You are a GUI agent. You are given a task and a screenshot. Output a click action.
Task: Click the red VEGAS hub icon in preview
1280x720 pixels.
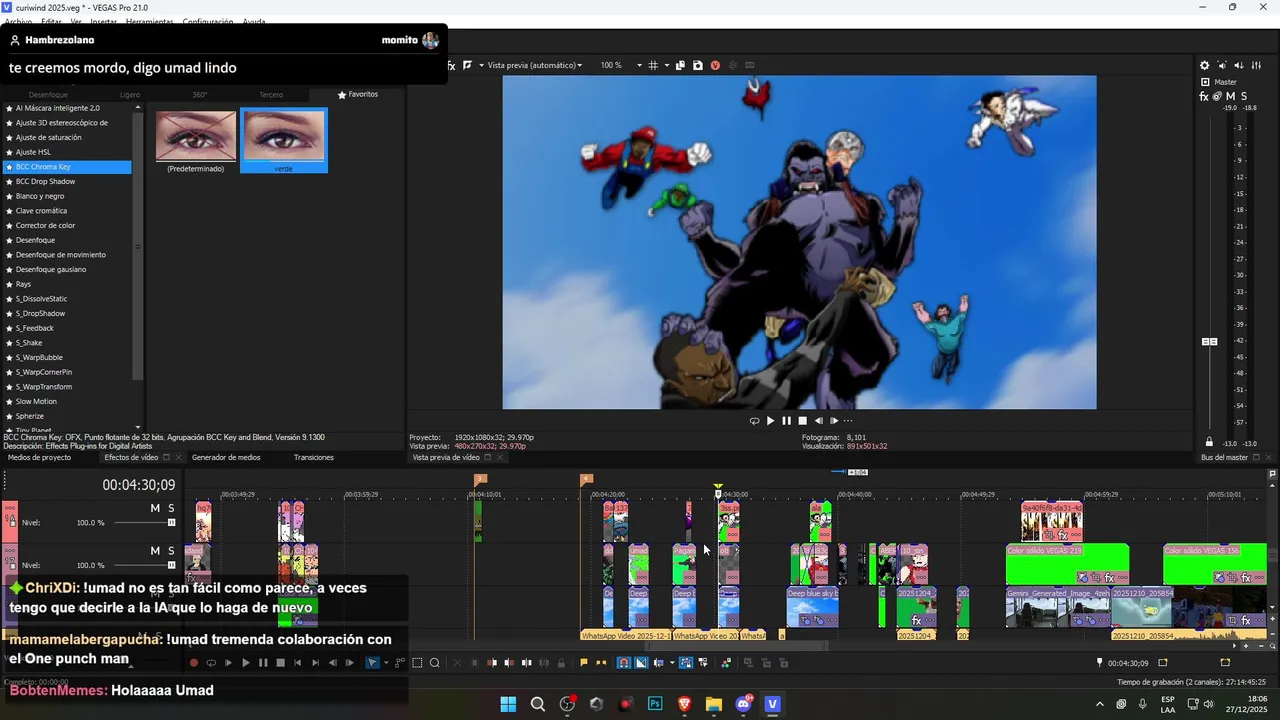(715, 65)
